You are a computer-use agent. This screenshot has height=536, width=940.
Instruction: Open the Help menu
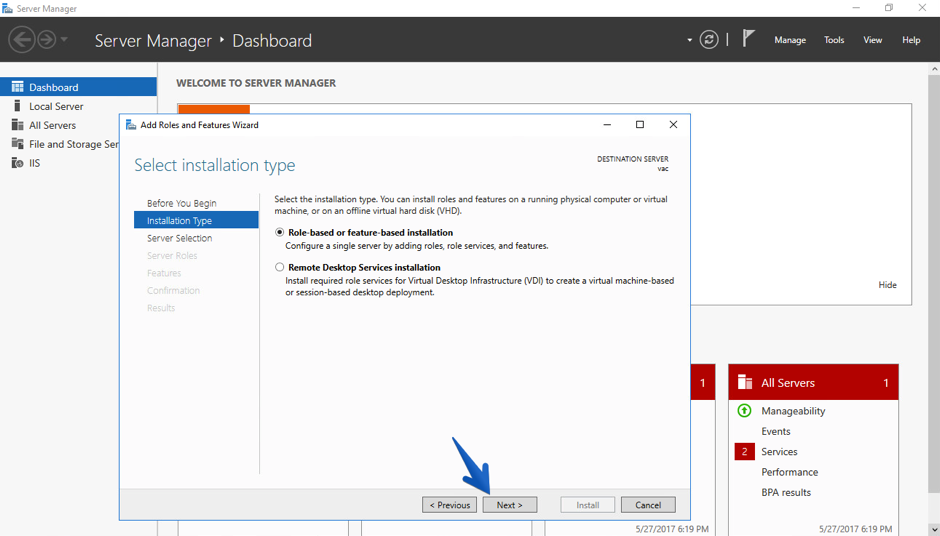pos(911,40)
